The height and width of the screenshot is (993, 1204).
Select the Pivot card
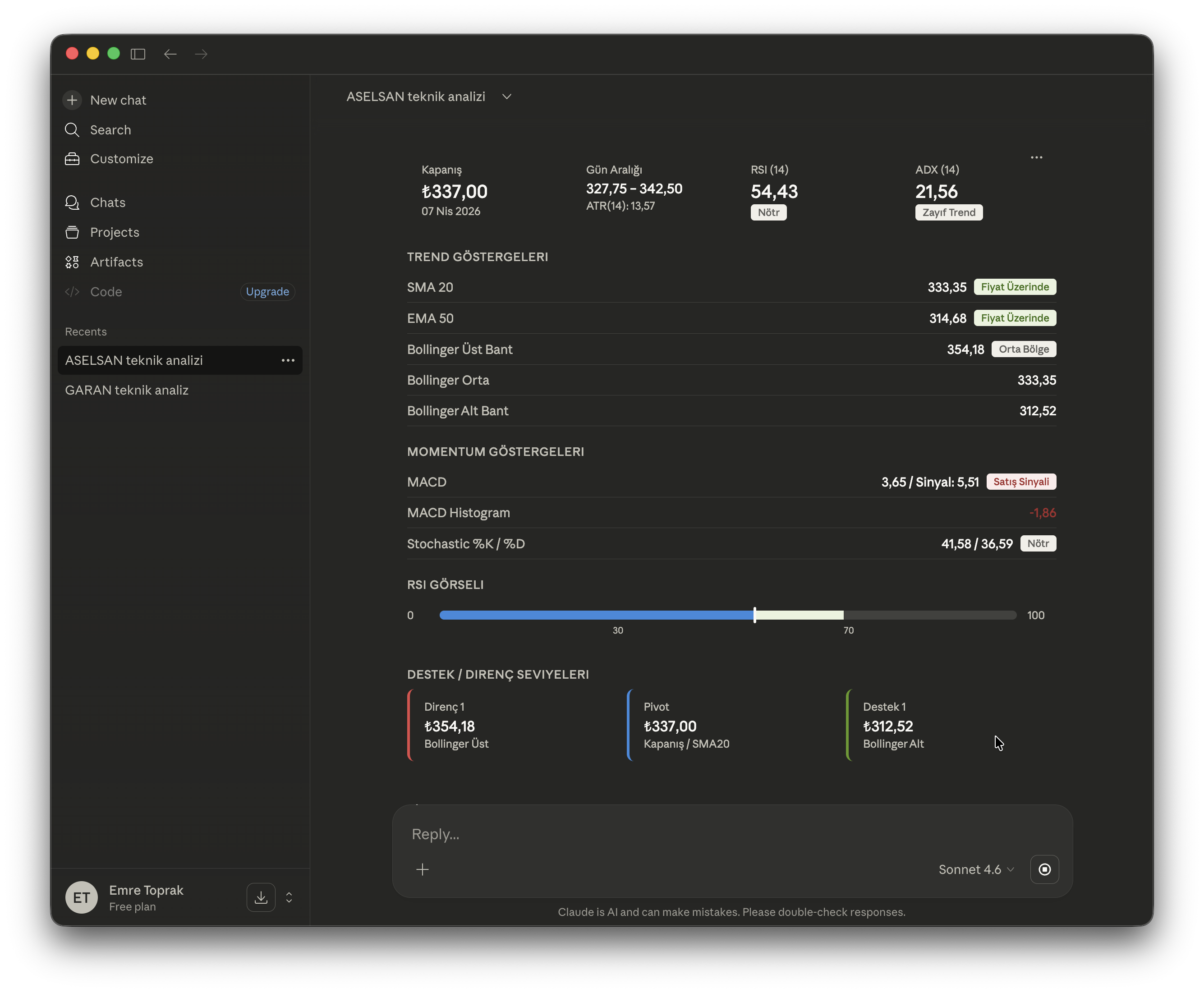tap(731, 725)
